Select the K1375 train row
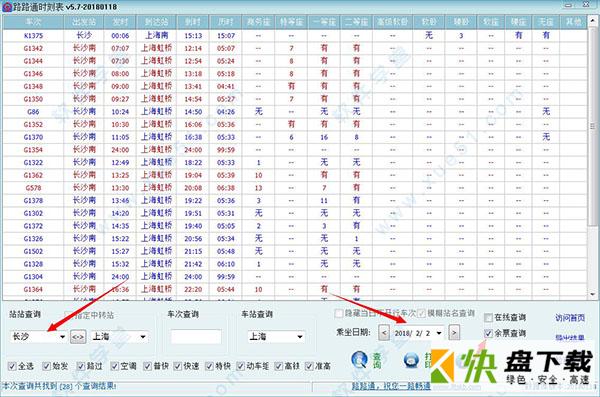 [295, 36]
